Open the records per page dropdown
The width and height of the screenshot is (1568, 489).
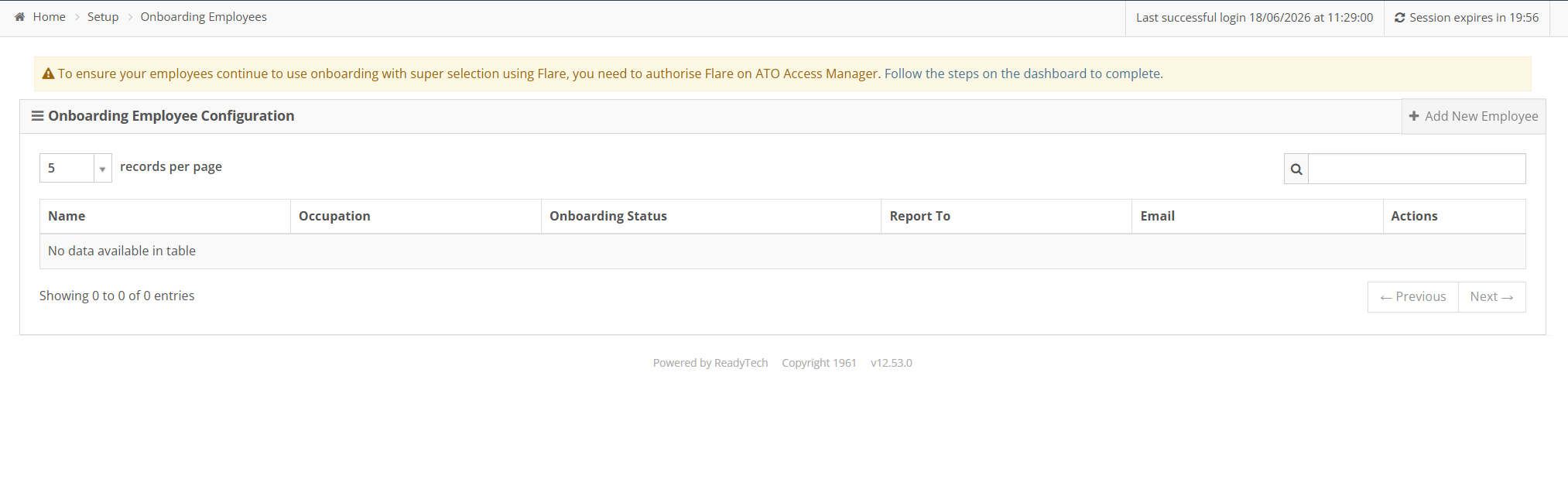tap(76, 168)
